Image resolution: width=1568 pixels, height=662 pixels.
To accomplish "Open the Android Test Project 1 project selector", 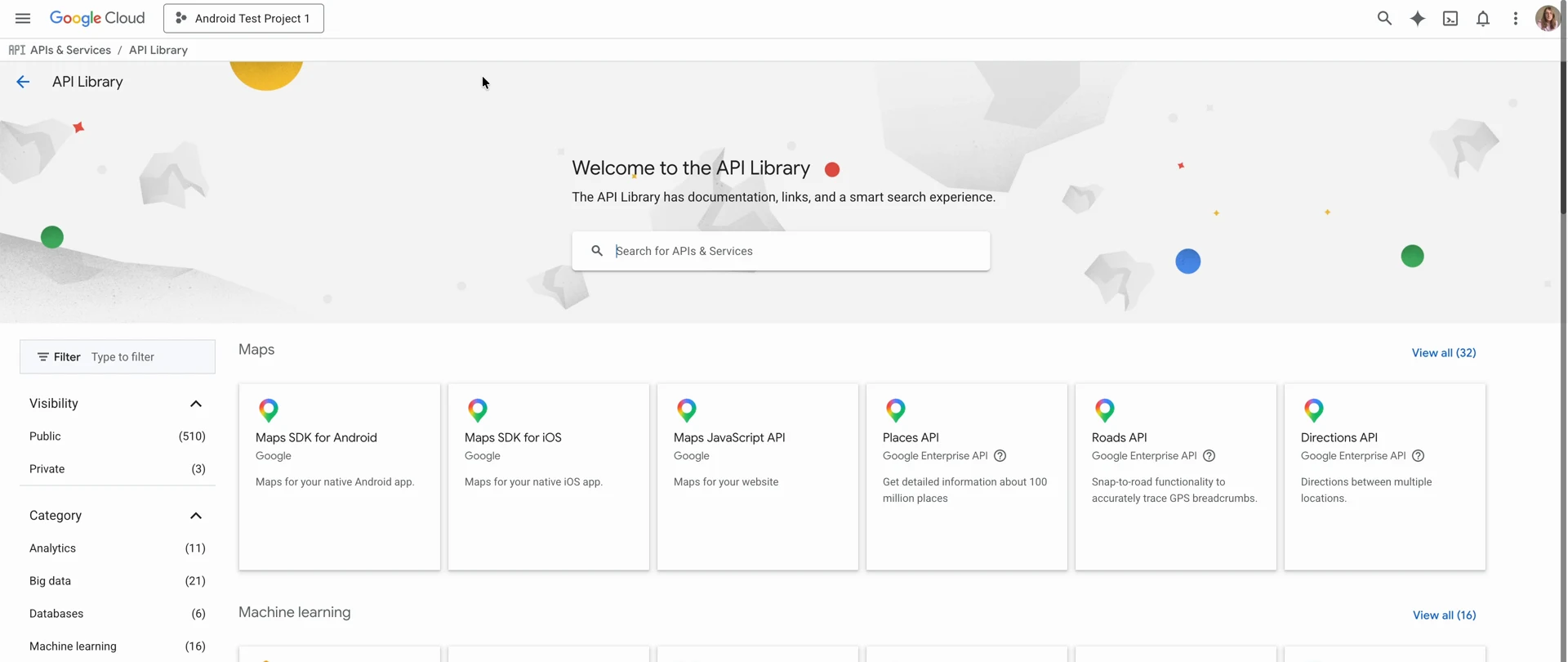I will coord(243,18).
